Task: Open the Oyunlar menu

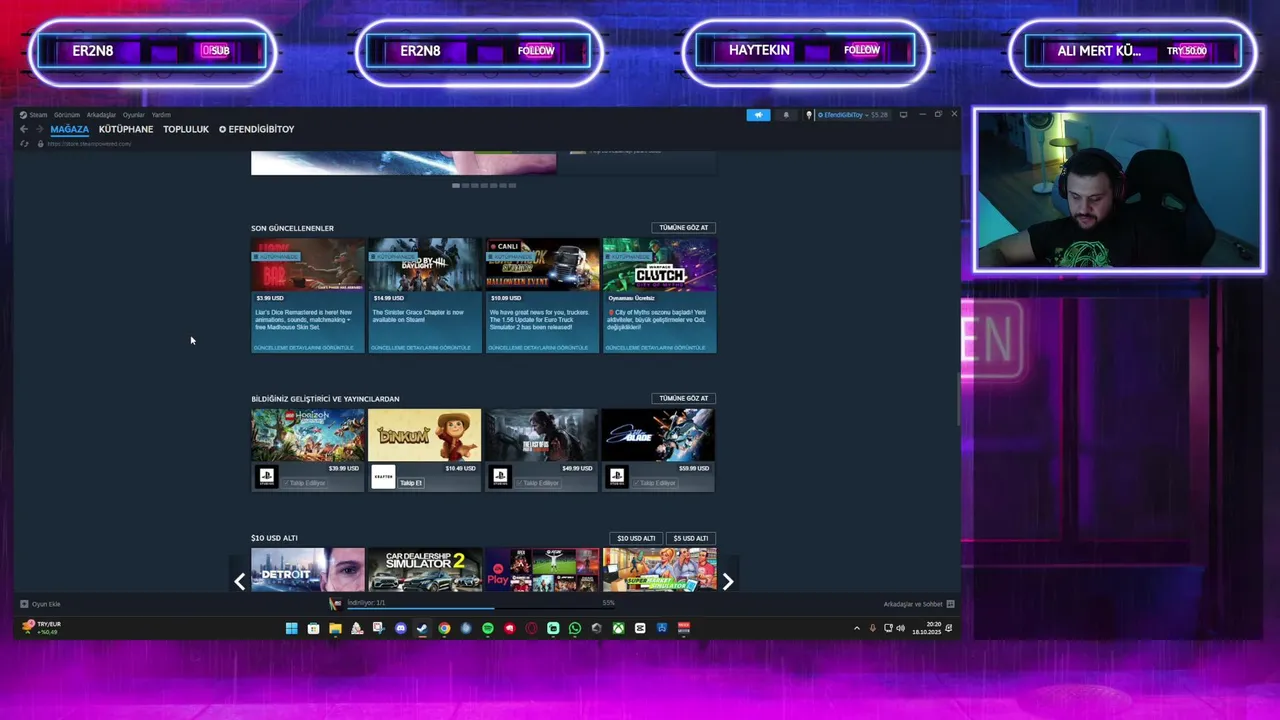Action: (x=134, y=115)
